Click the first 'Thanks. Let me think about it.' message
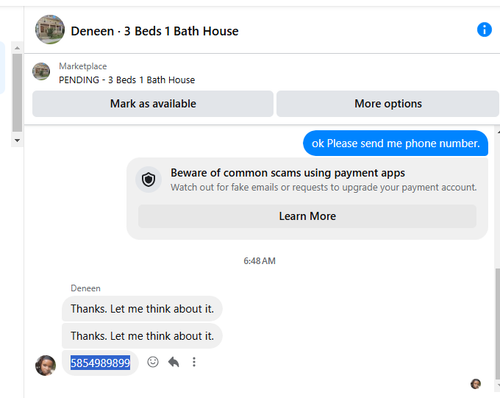The image size is (500, 398). [x=142, y=309]
